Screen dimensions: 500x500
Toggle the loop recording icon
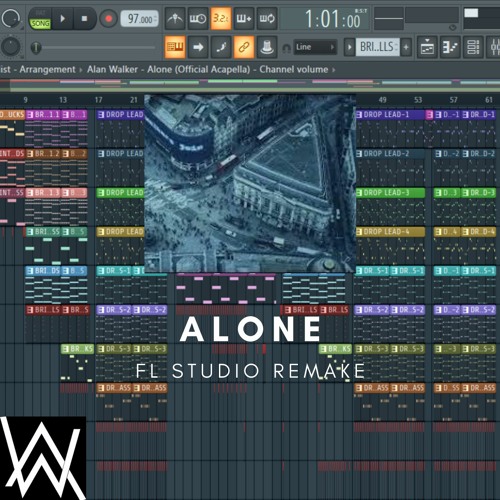tap(267, 19)
